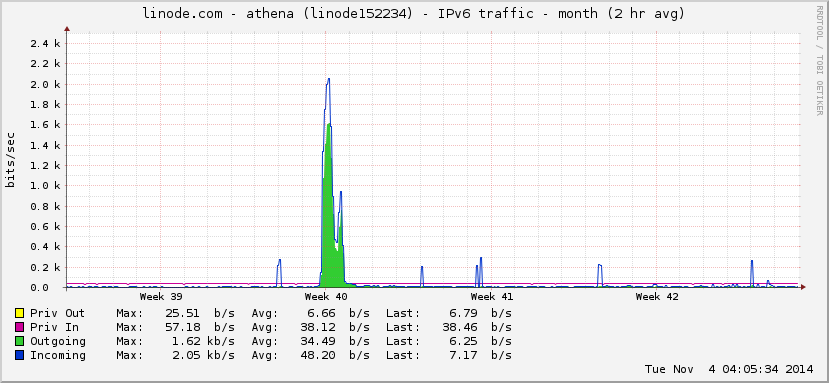Screen dimensions: 829x383
Task: Click the Week 42 axis label
Action: click(x=657, y=297)
